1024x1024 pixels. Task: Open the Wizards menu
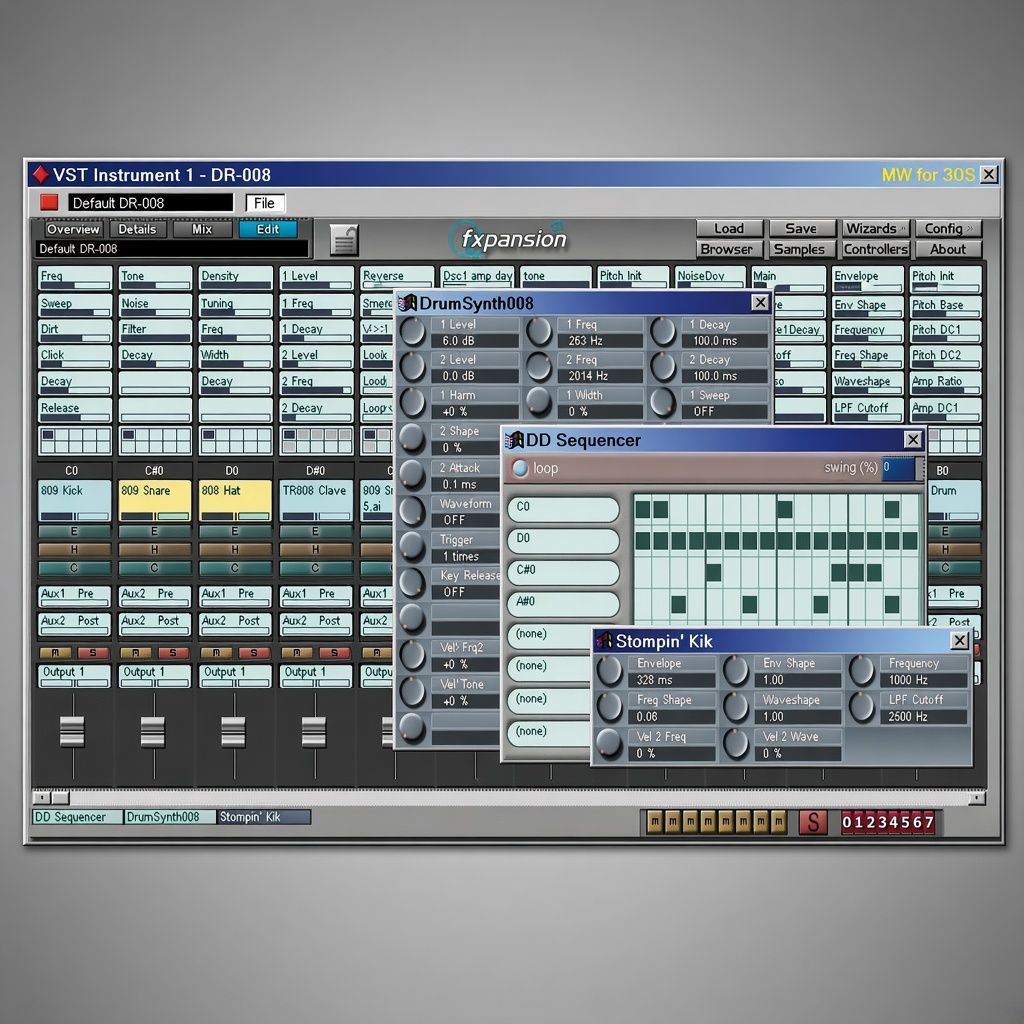point(875,229)
